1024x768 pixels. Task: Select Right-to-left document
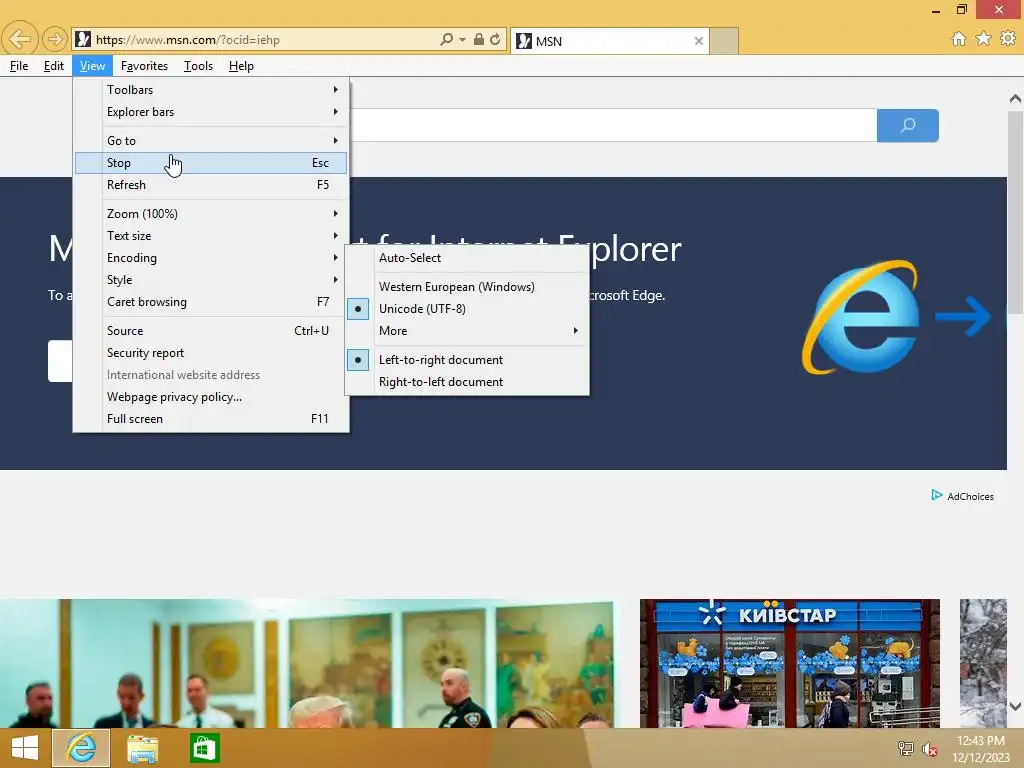(467, 382)
